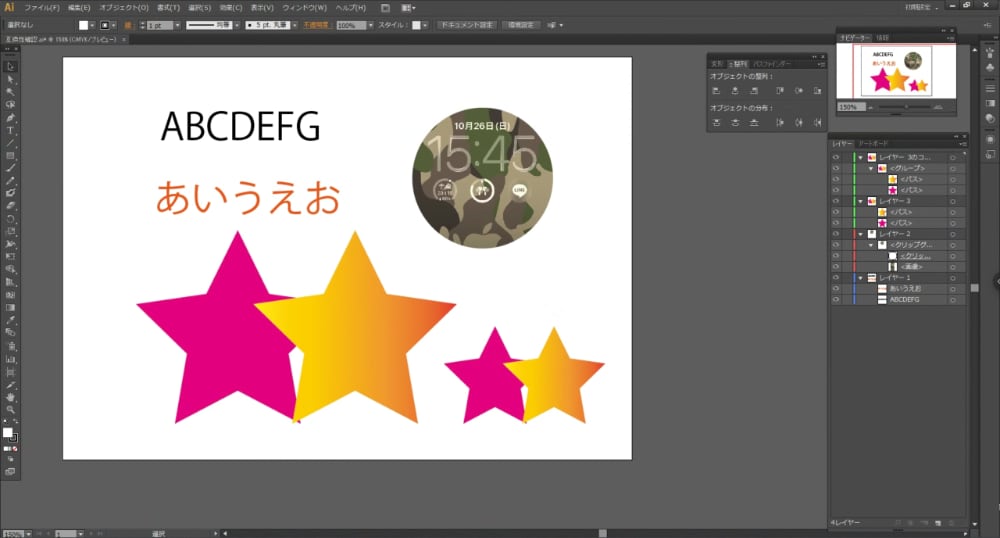Hide the レイヤー 2 layer

coord(835,234)
